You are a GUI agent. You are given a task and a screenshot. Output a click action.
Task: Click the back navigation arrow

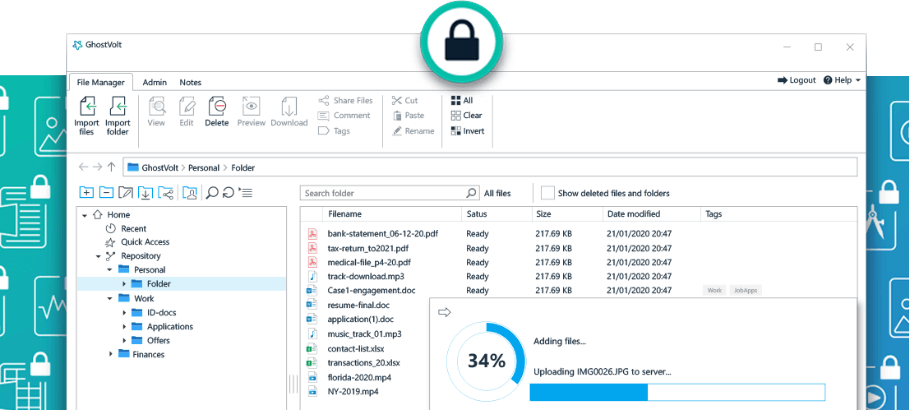(x=83, y=167)
